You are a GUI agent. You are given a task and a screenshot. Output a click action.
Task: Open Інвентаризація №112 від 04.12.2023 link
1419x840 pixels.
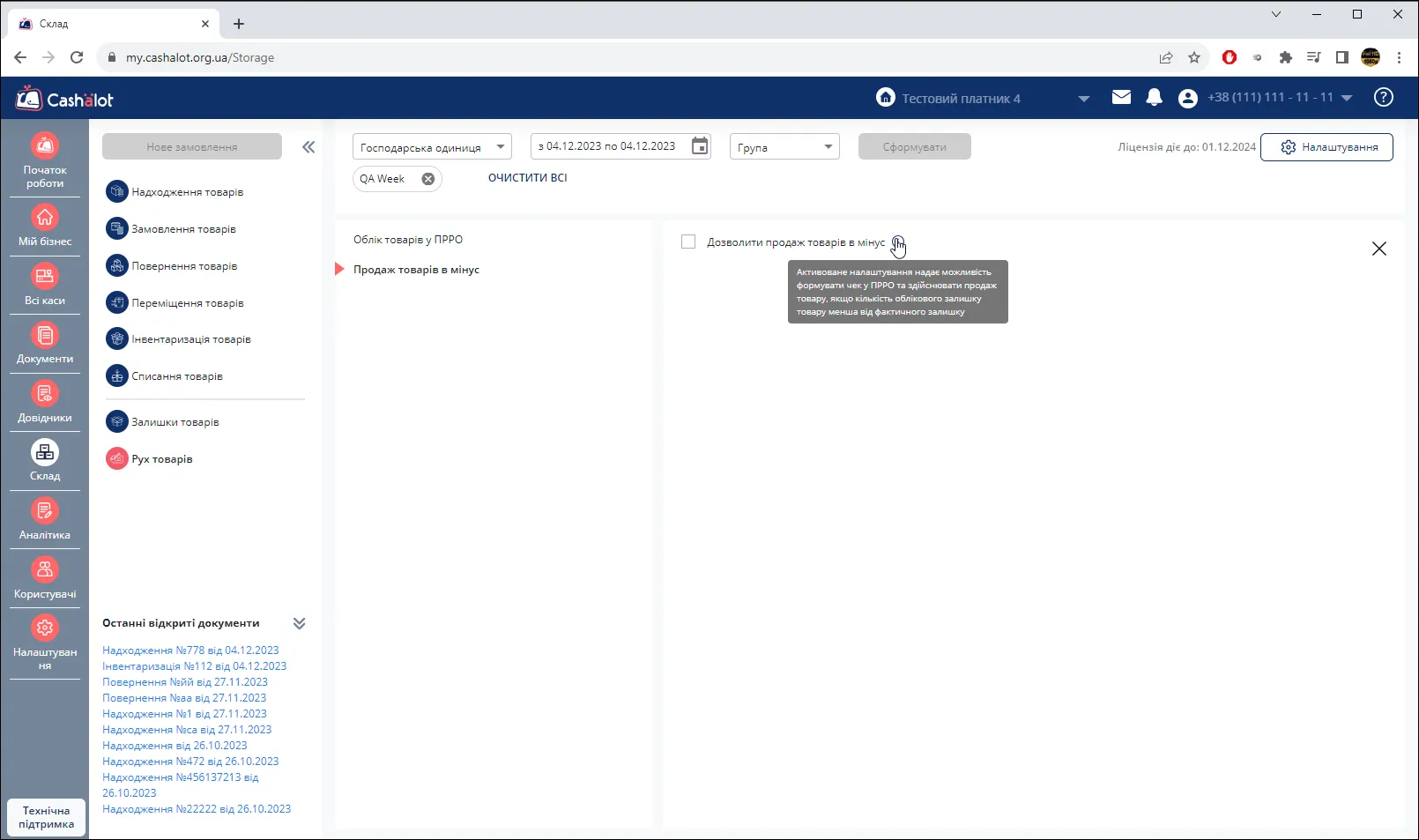[194, 665]
